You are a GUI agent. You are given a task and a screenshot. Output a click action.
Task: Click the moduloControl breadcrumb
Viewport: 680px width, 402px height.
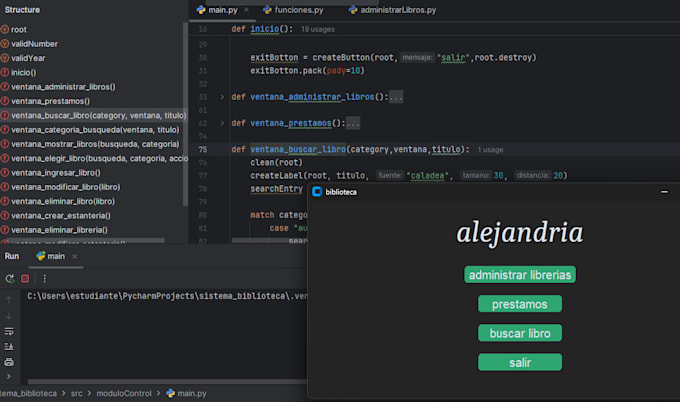click(124, 393)
